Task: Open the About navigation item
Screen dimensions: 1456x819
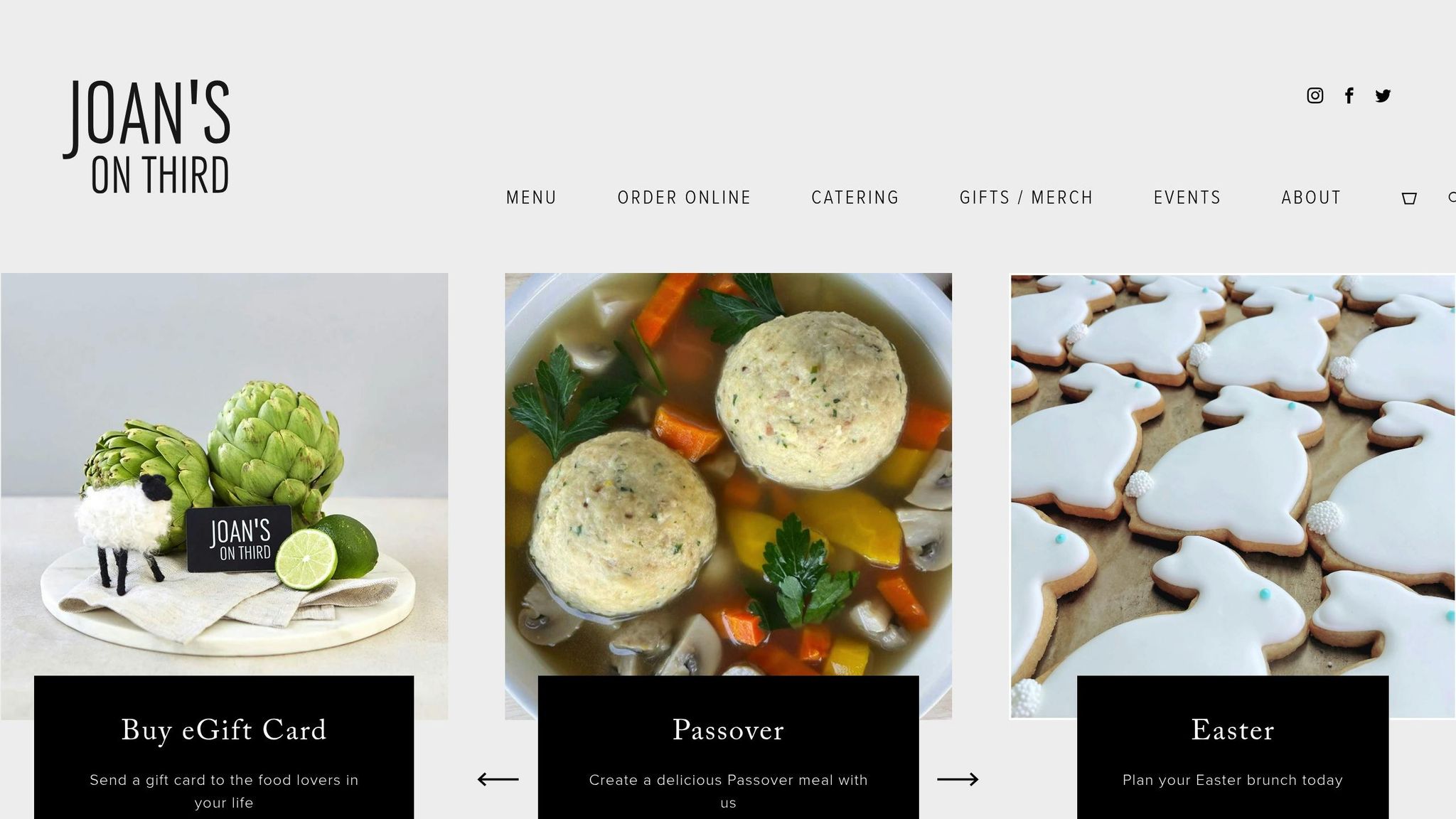Action: (x=1311, y=198)
